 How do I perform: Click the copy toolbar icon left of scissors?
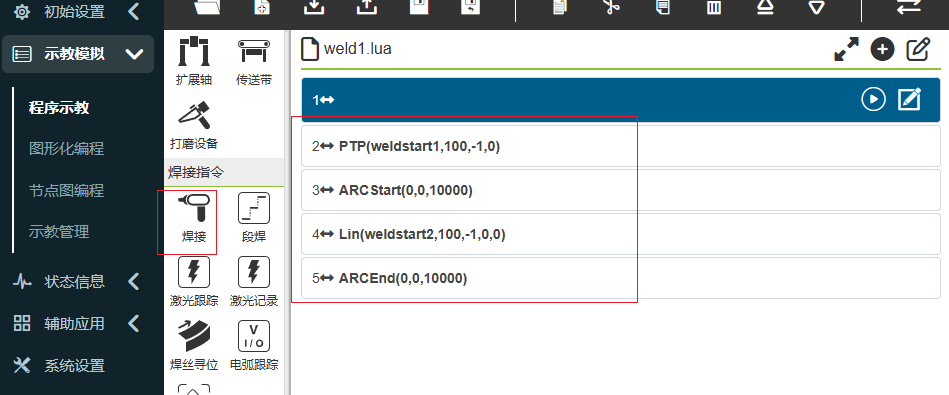559,6
